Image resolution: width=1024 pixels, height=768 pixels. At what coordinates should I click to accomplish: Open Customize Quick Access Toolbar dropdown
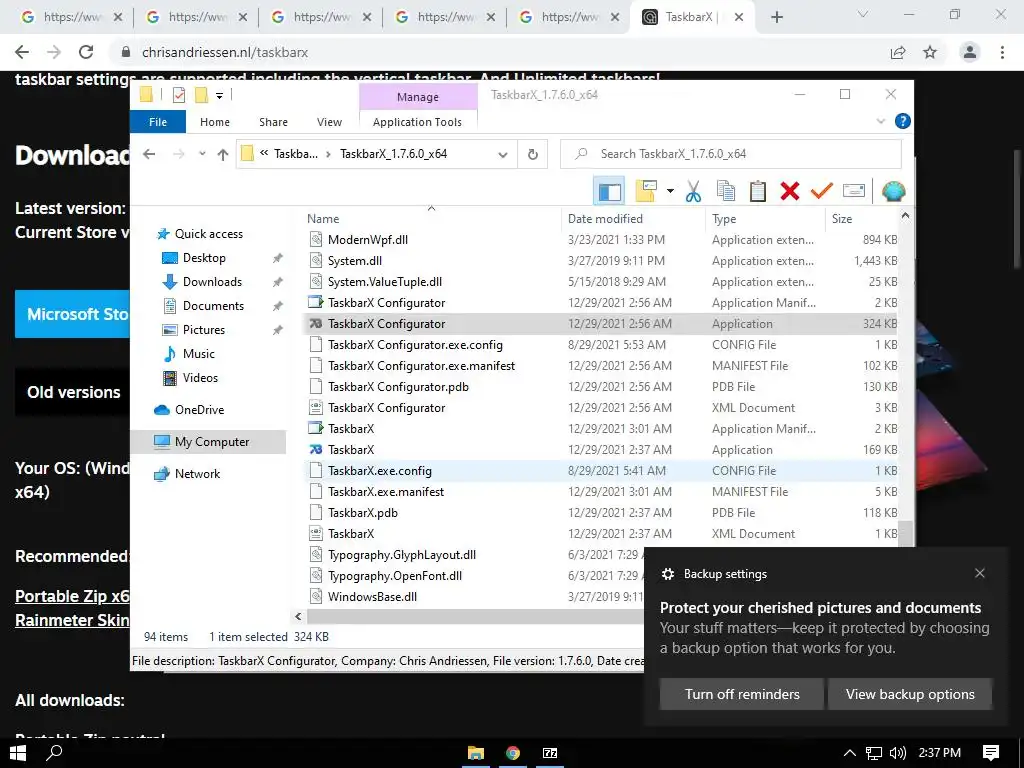[x=219, y=96]
